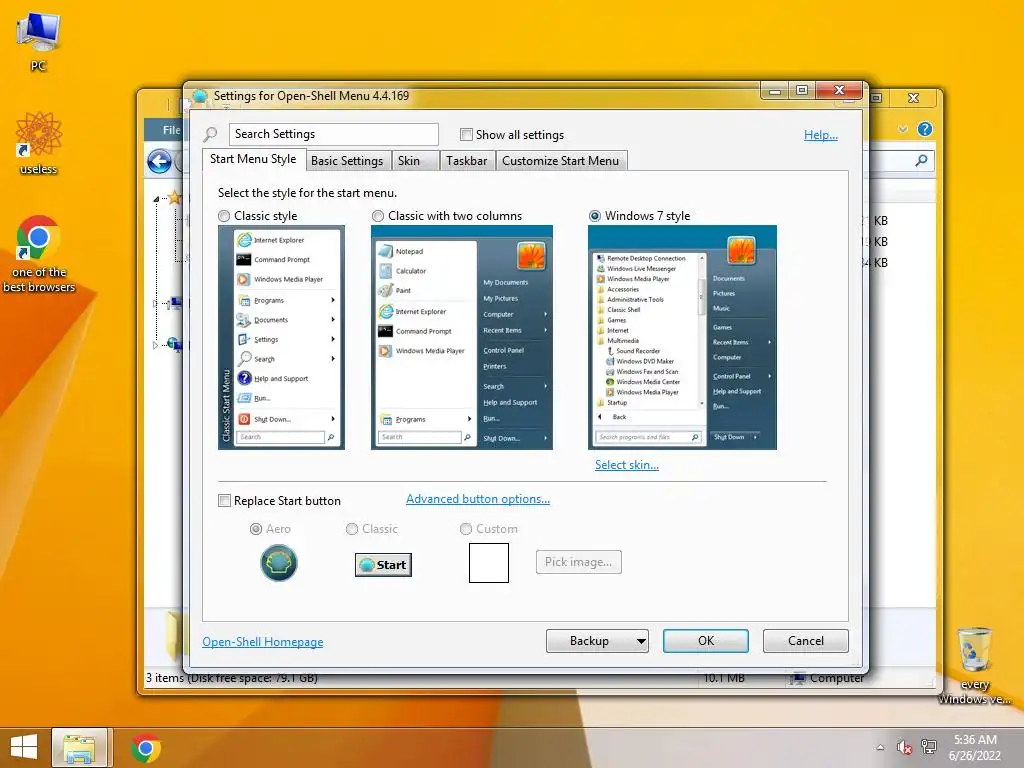Open the Windows Start button

click(x=24, y=748)
